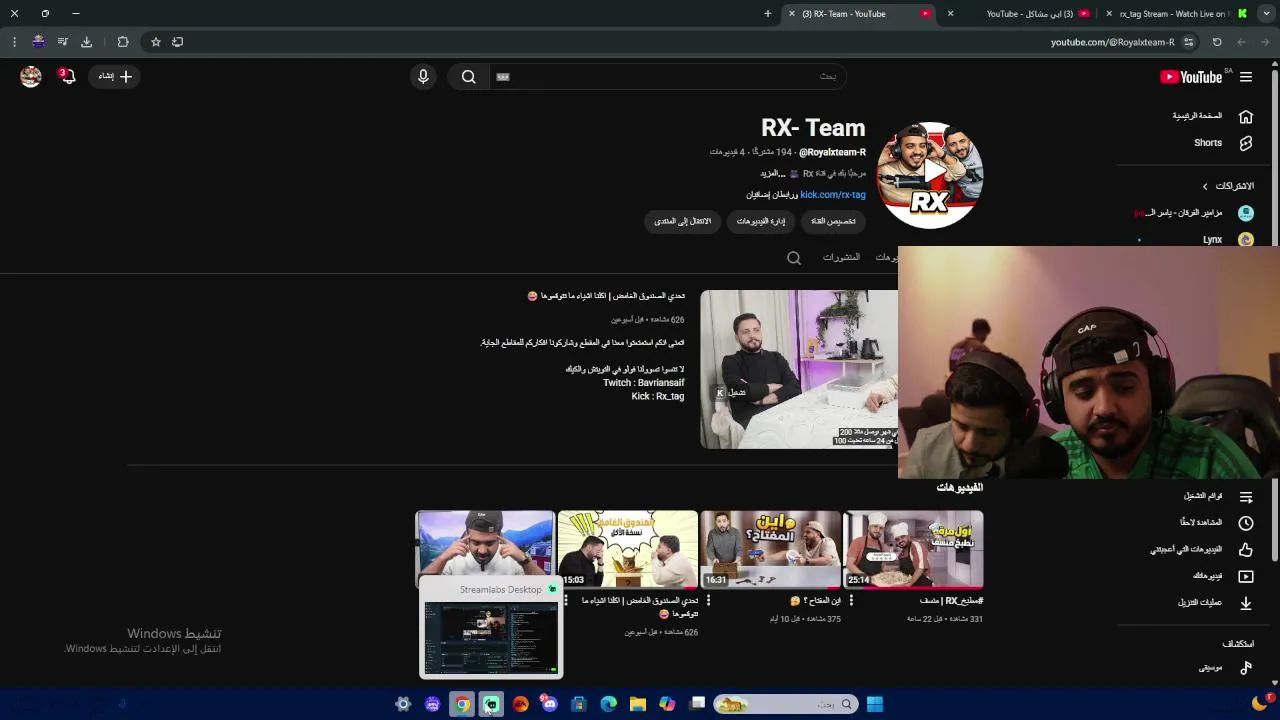Viewport: 1280px width, 720px height.
Task: Open the Chrome three-dot menu
Action: point(14,42)
